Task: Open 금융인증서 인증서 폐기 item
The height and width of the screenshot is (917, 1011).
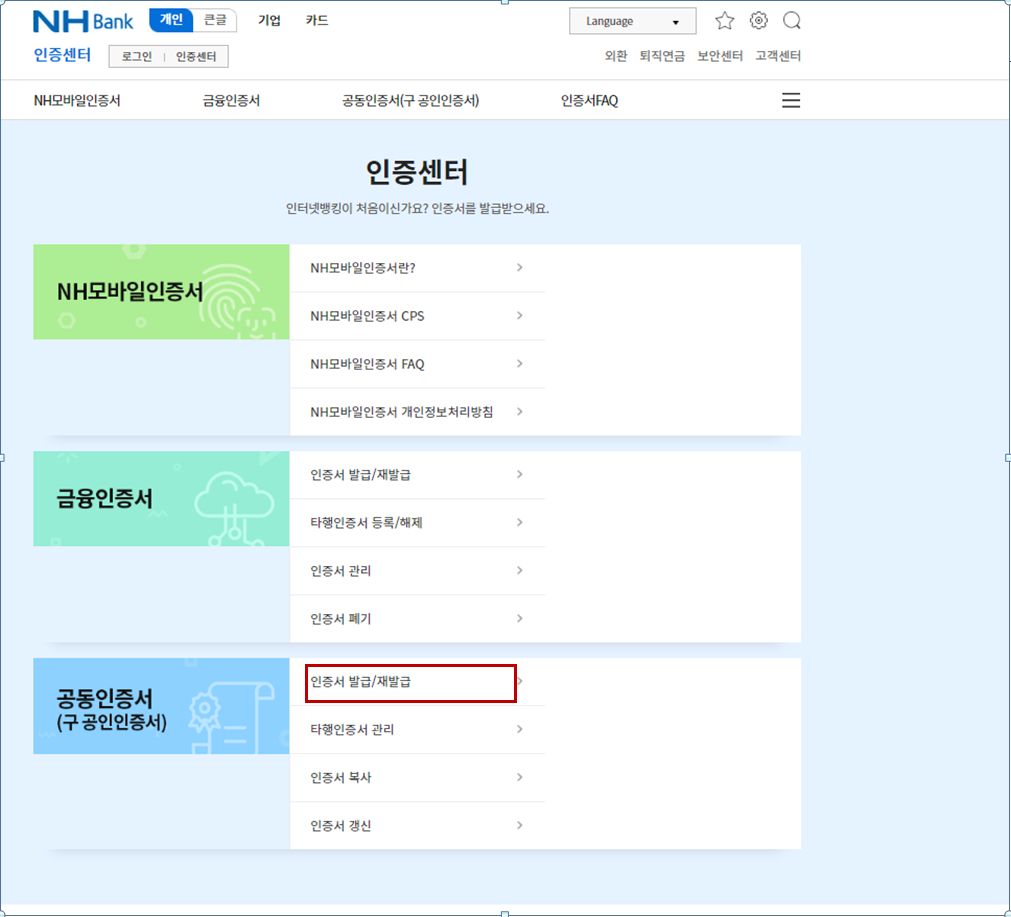Action: (x=417, y=619)
